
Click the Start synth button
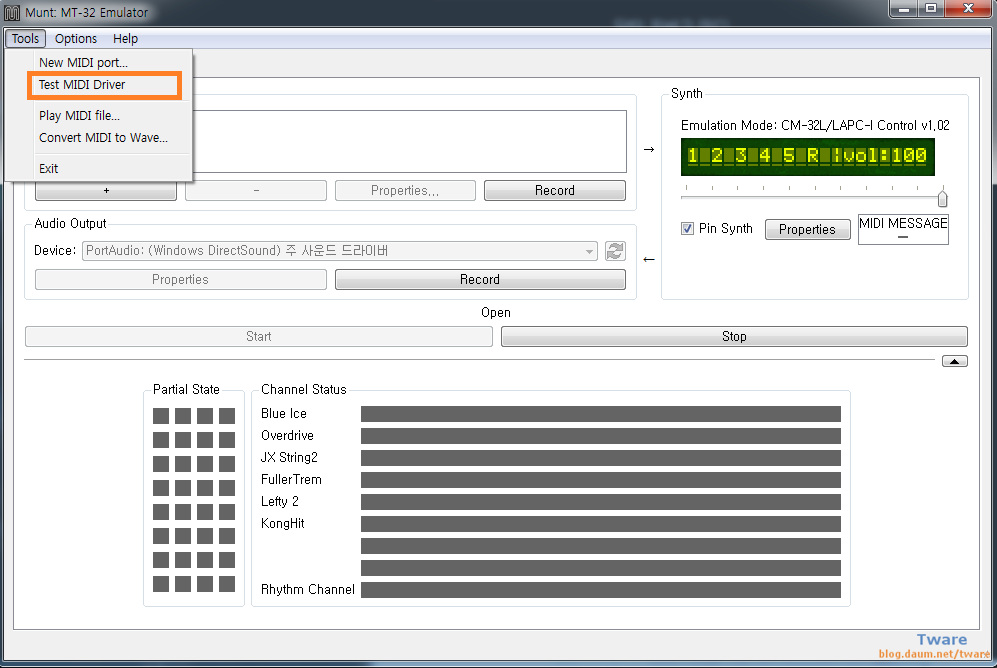[259, 337]
